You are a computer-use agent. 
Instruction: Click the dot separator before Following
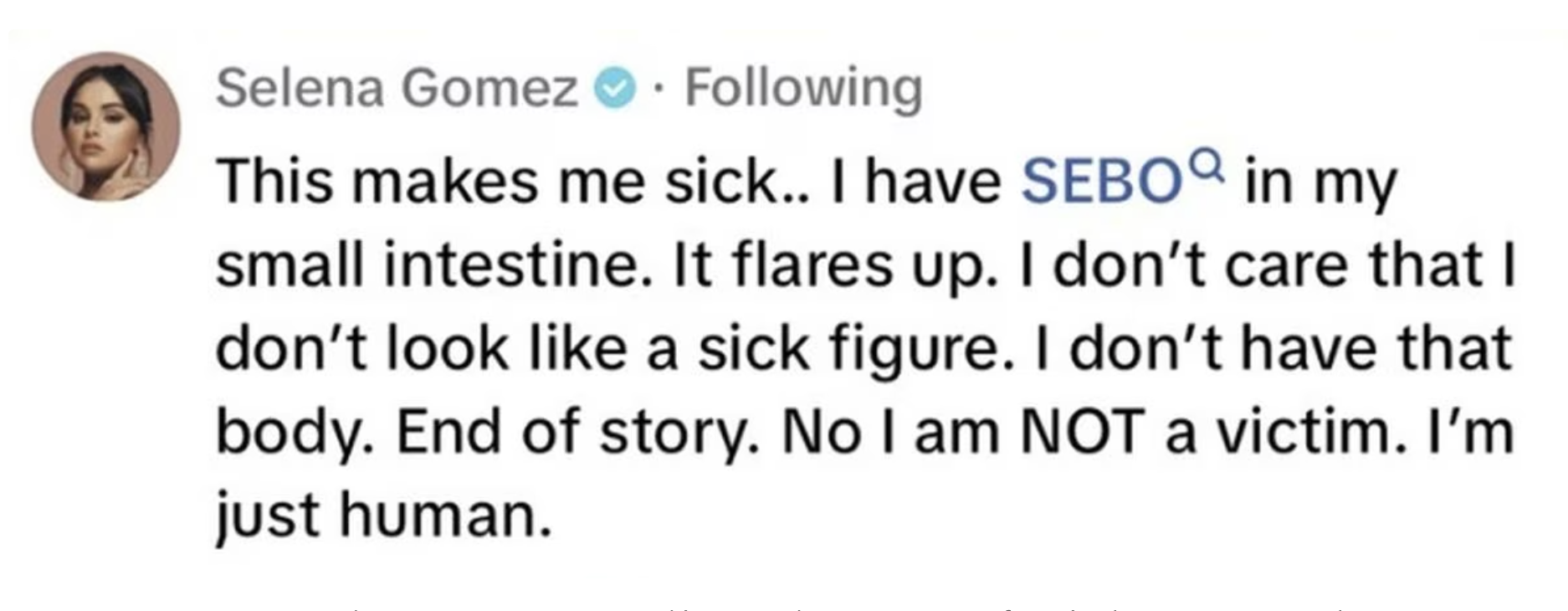click(660, 90)
